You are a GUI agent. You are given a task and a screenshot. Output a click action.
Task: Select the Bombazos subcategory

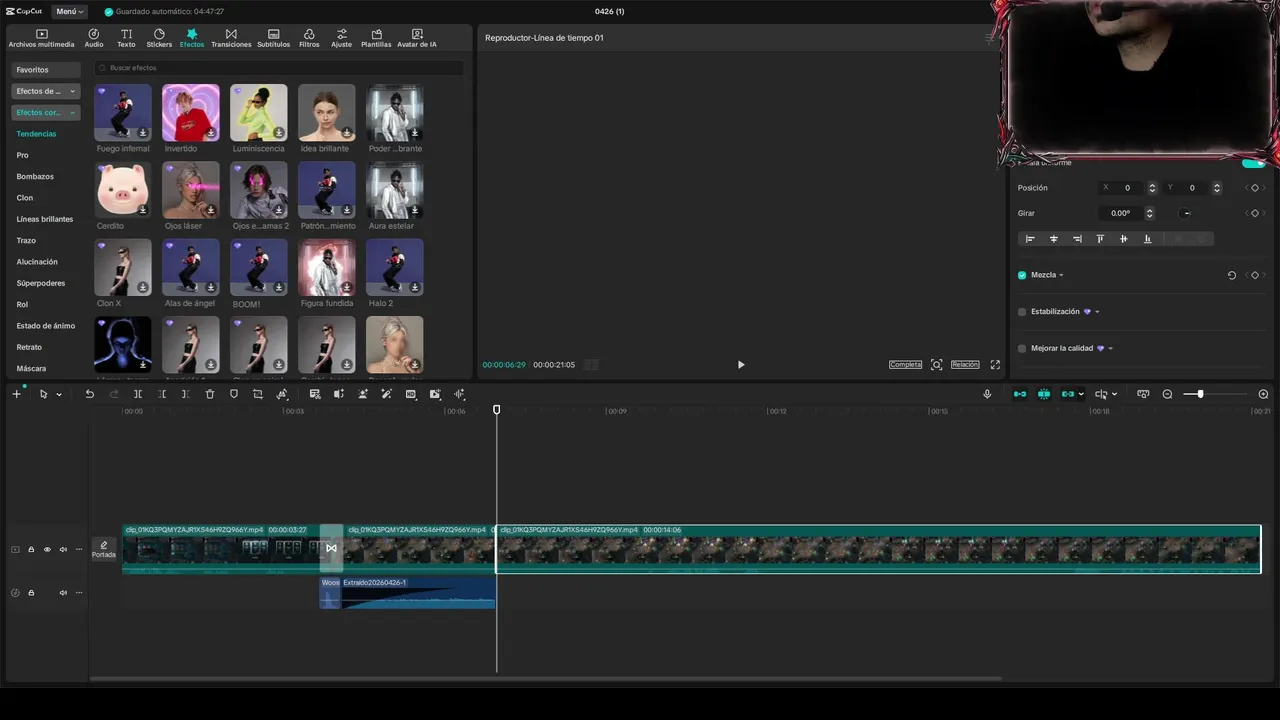(x=35, y=176)
